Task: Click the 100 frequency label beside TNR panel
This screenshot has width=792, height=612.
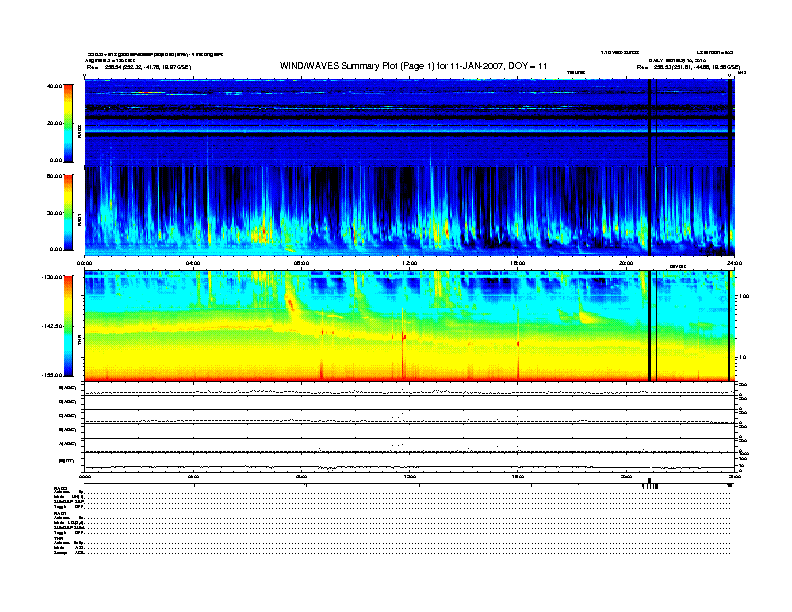Action: click(744, 296)
